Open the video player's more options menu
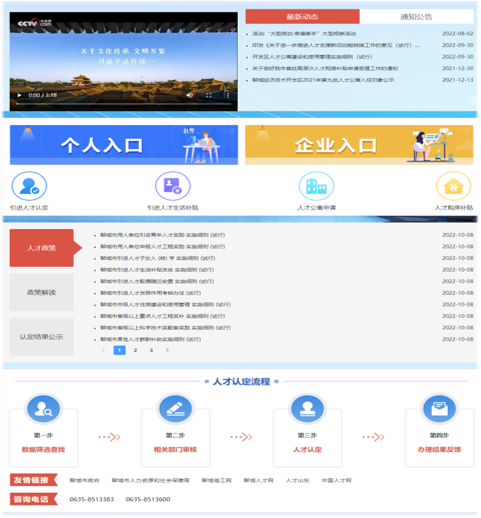The height and width of the screenshot is (518, 481). tap(228, 95)
